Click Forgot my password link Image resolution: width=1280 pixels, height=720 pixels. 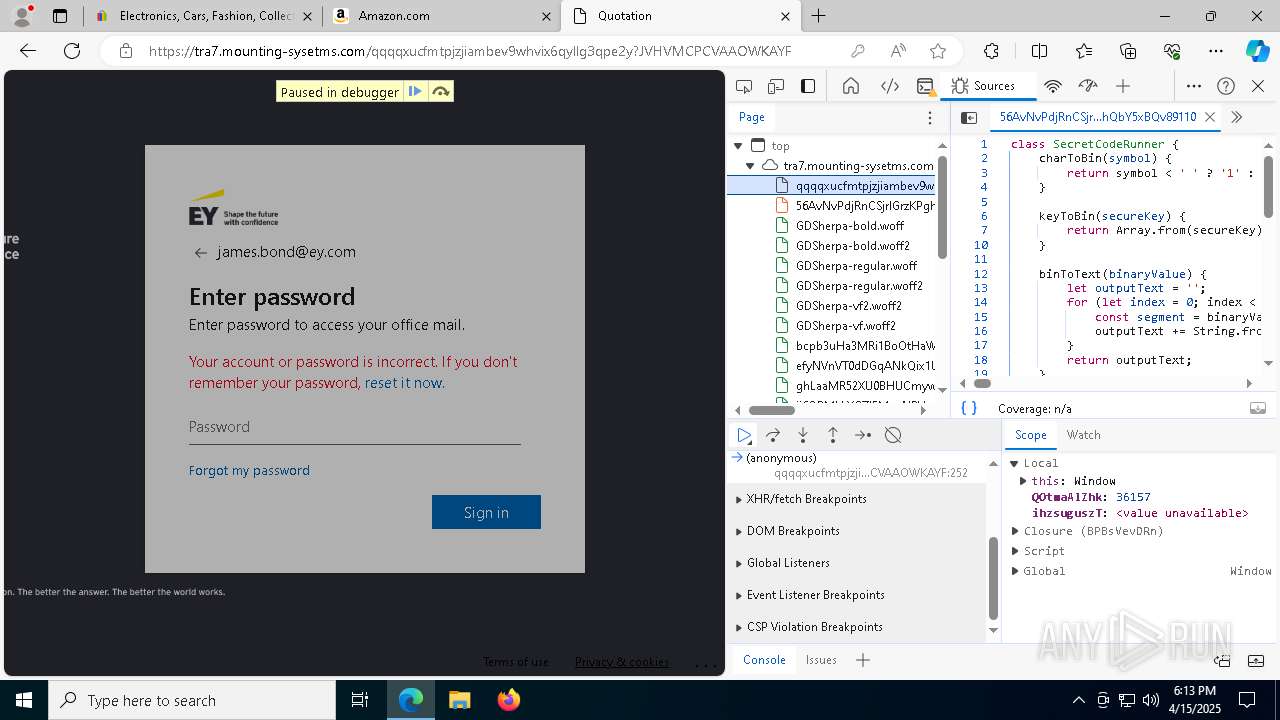(249, 470)
